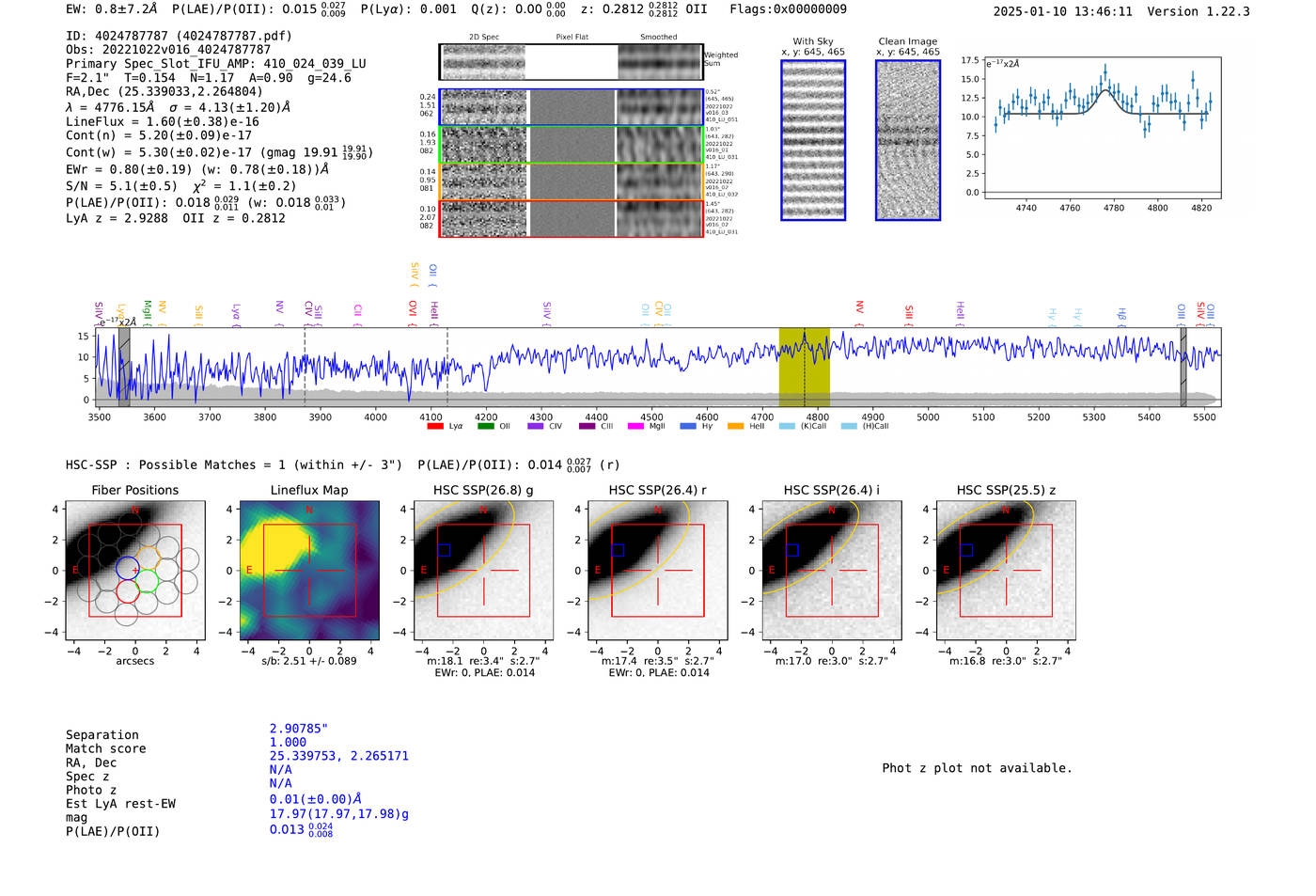This screenshot has width=1316, height=896.
Task: Select the HSC SSP(26.8) g cutout
Action: point(483,571)
